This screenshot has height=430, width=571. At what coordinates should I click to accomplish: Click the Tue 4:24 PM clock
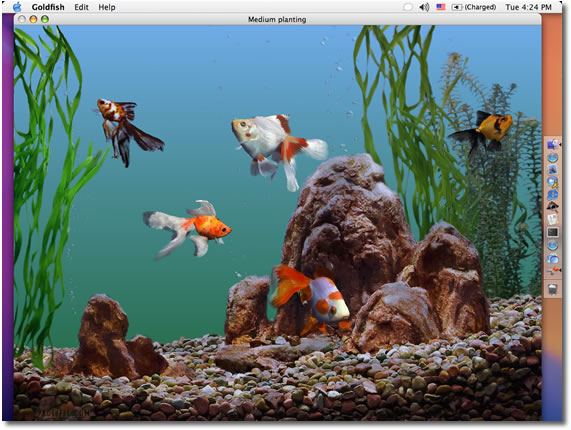528,7
